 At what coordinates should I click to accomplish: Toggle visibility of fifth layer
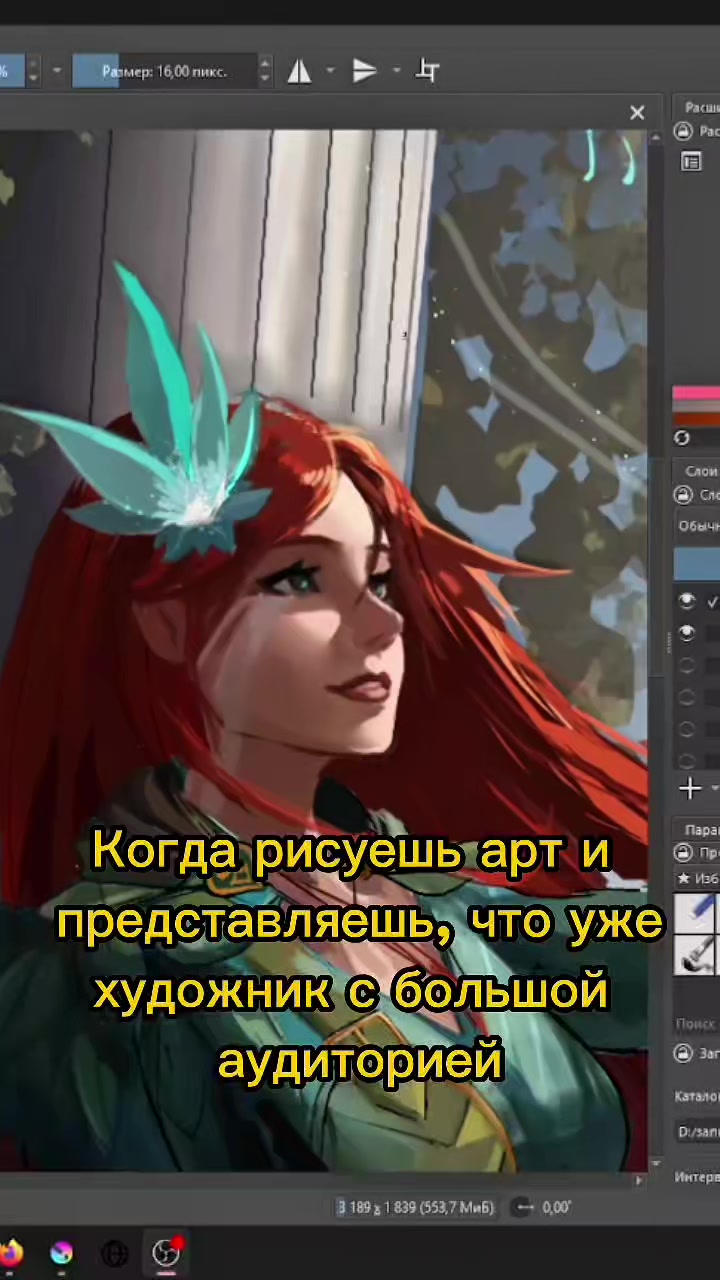click(x=687, y=729)
